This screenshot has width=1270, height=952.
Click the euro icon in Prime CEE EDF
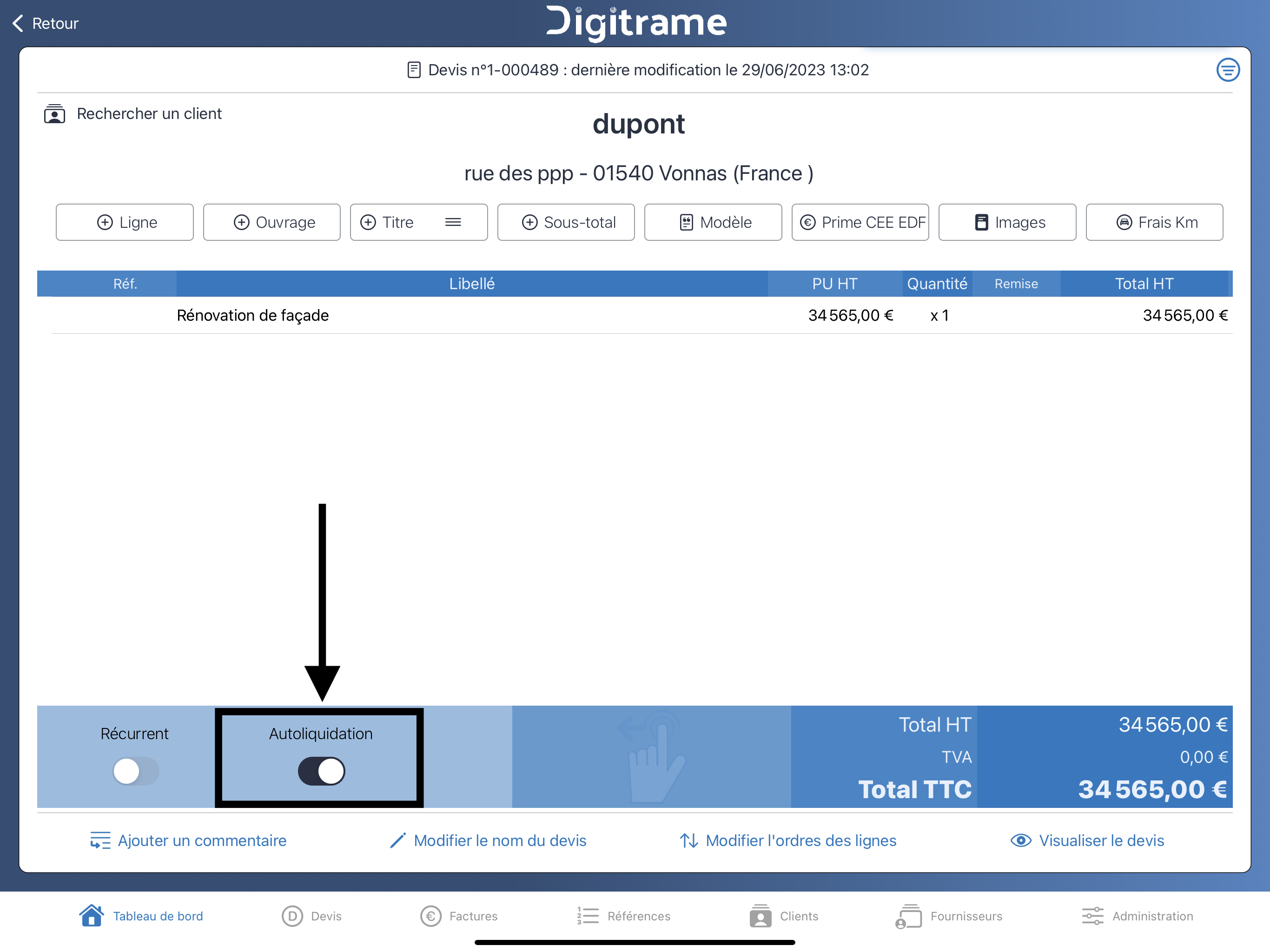[808, 222]
